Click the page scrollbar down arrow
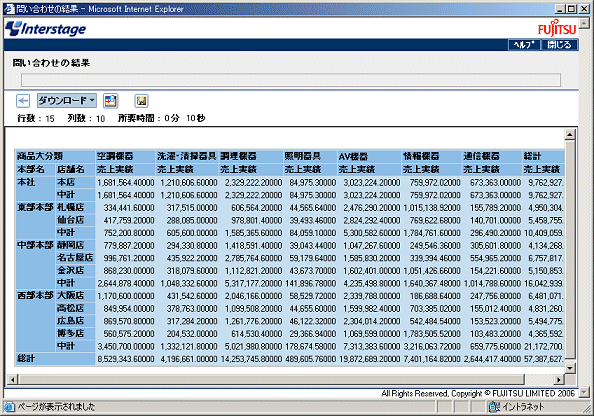Screen dimensions: 594x416 click(x=585, y=393)
